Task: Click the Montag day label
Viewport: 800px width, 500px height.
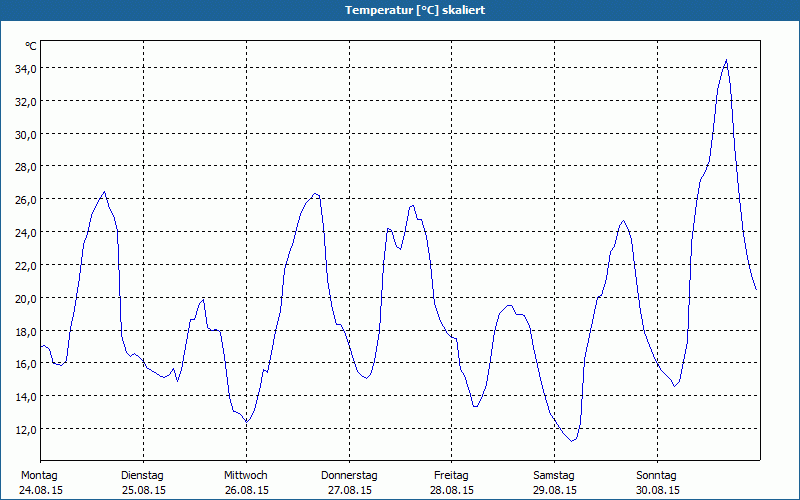Action: [x=39, y=476]
